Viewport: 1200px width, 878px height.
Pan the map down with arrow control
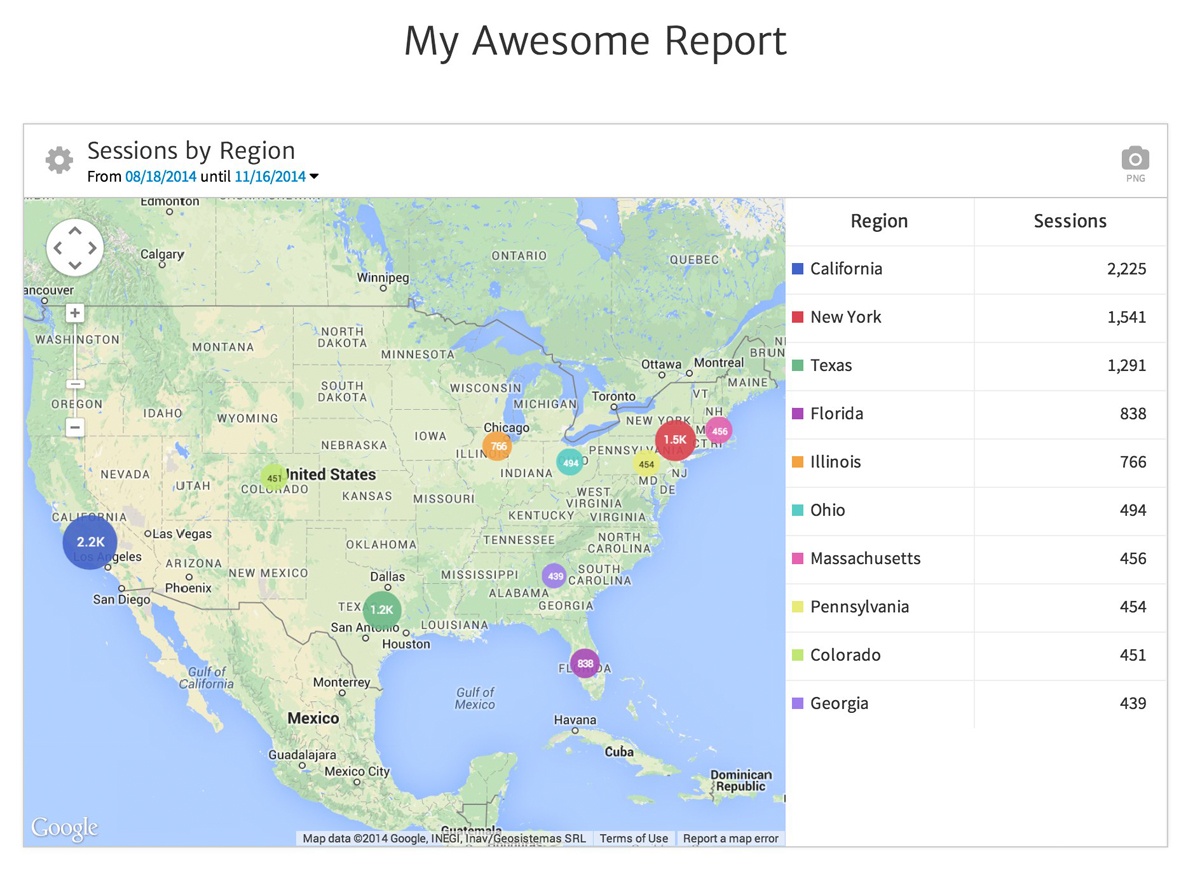[x=75, y=265]
